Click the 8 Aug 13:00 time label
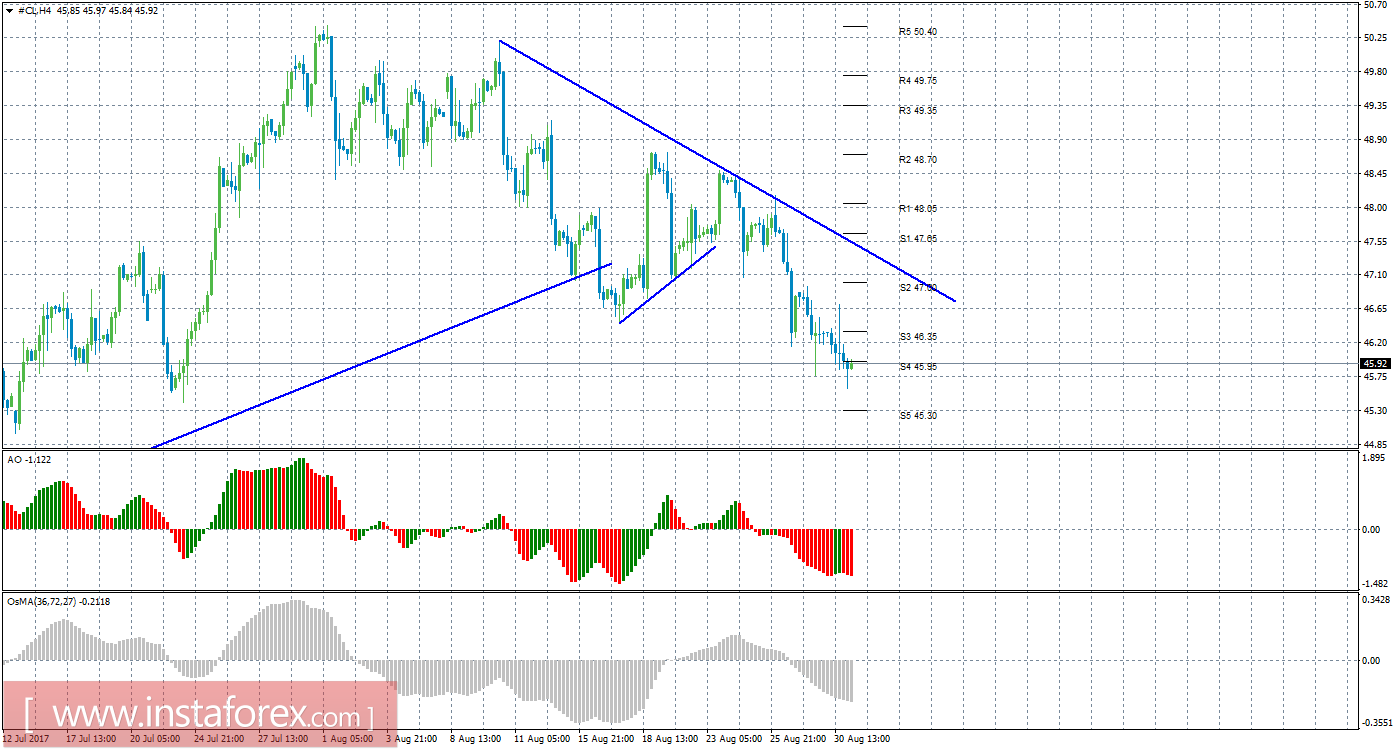The width and height of the screenshot is (1398, 750). point(477,740)
